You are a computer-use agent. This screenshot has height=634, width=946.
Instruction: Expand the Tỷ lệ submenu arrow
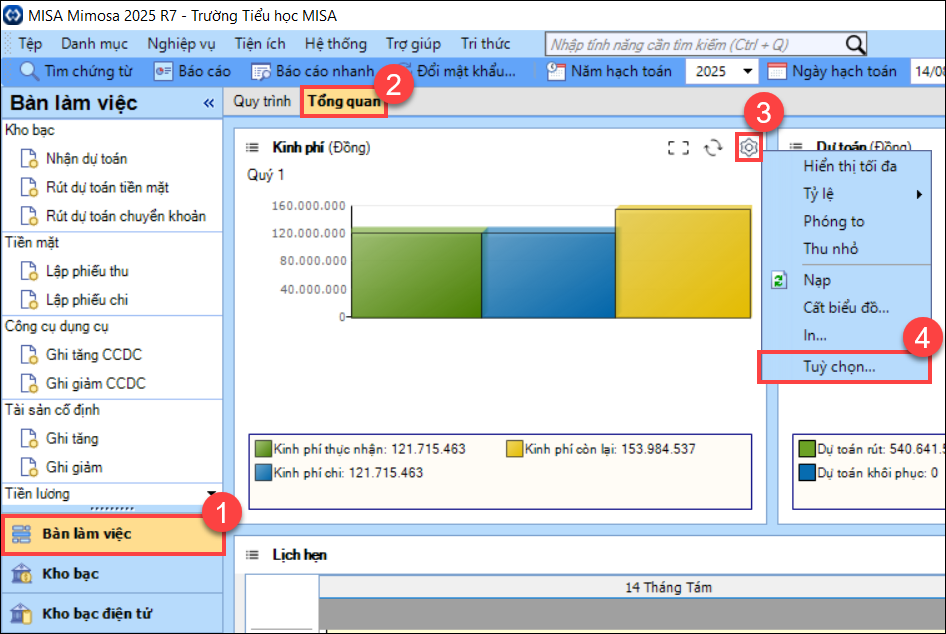919,194
